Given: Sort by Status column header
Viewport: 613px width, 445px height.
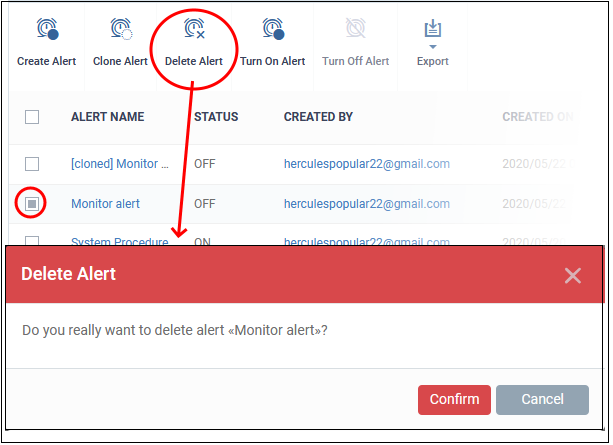Looking at the screenshot, I should 216,117.
